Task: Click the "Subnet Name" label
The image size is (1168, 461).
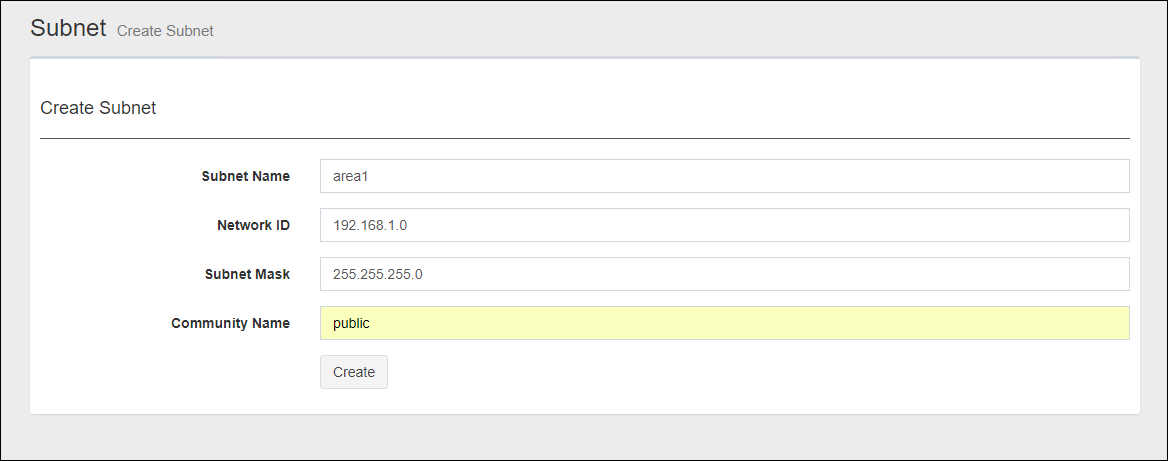Action: click(x=245, y=176)
